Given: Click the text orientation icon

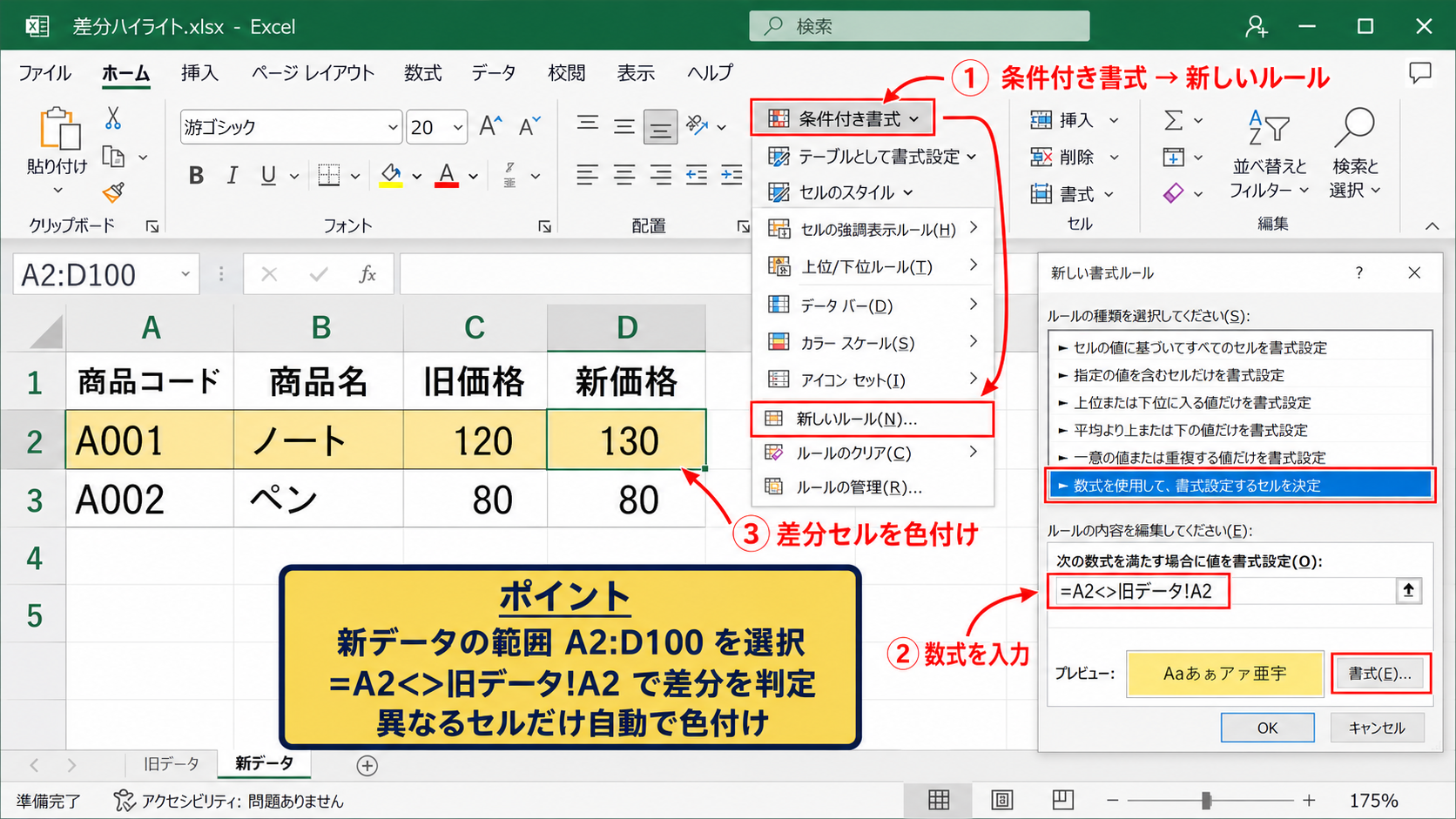Looking at the screenshot, I should 697,126.
